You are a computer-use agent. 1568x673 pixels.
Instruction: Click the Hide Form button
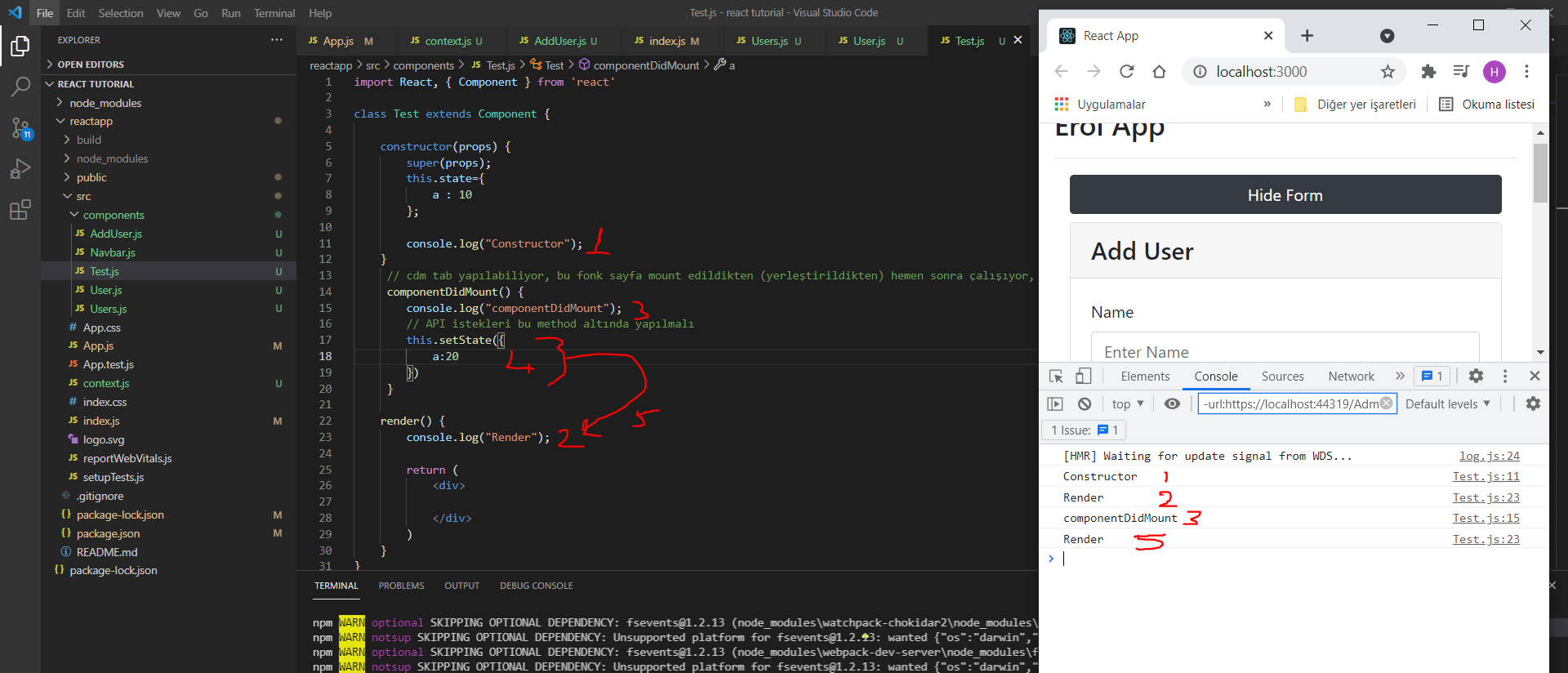pos(1285,195)
